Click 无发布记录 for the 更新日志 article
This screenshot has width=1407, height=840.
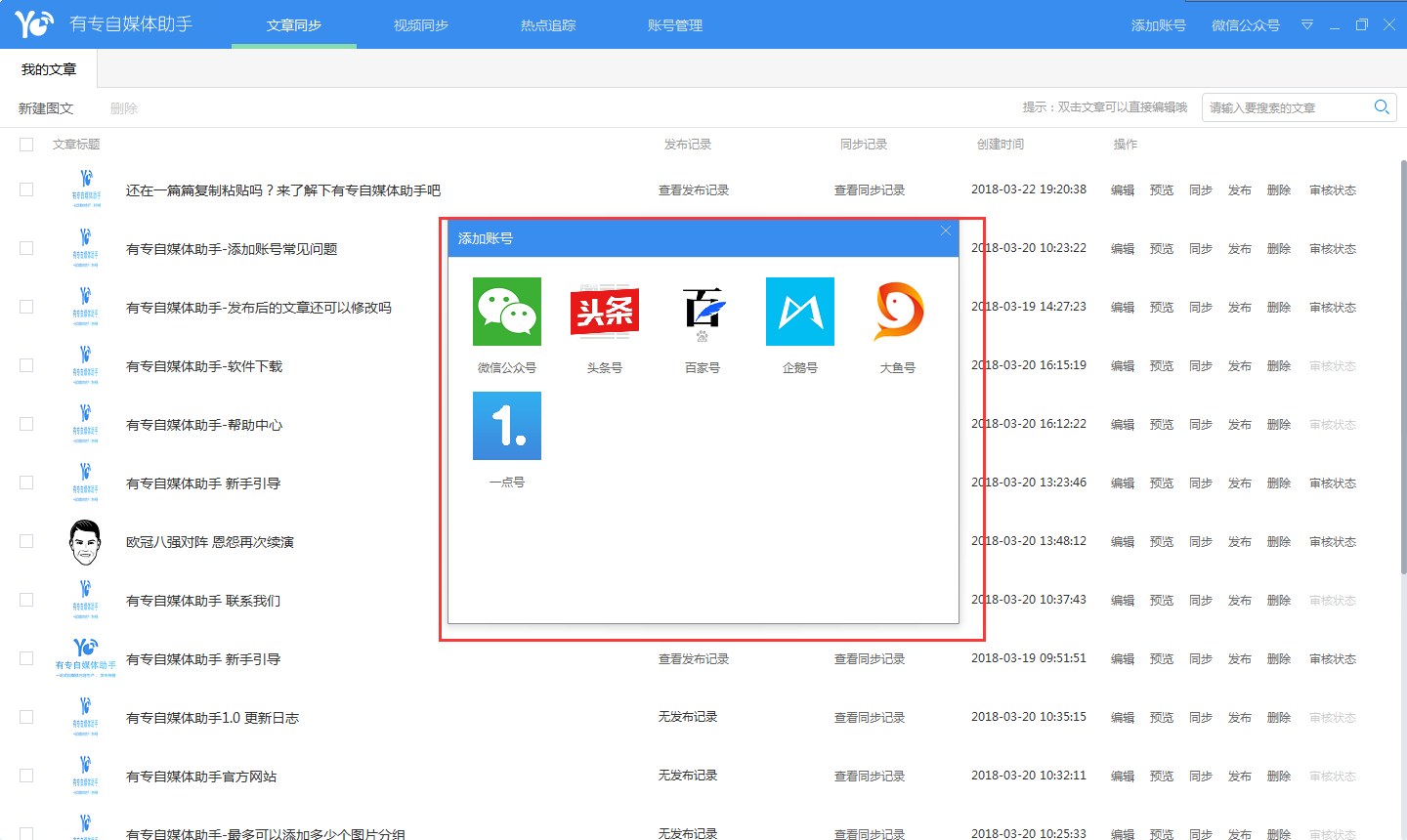click(x=688, y=717)
